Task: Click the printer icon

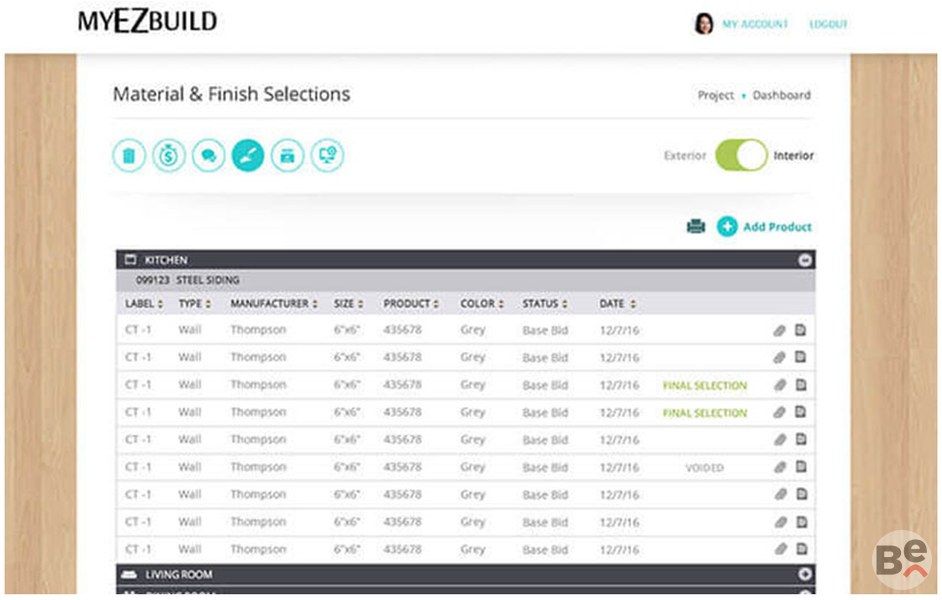Action: pos(696,227)
